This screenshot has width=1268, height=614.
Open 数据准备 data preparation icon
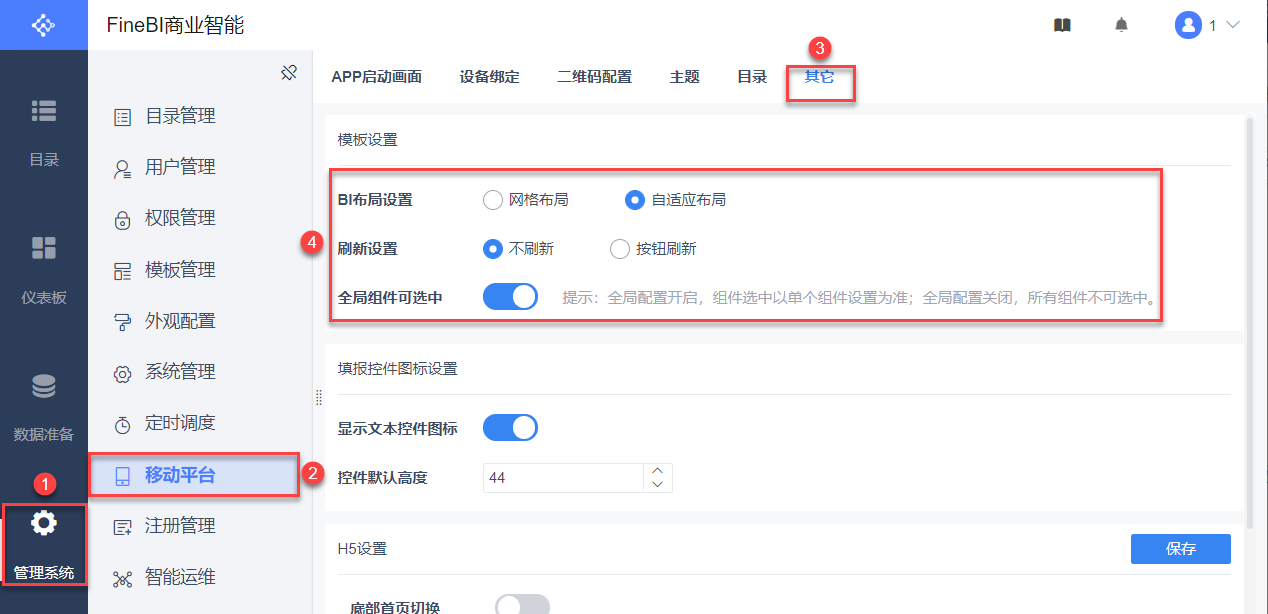[x=43, y=386]
